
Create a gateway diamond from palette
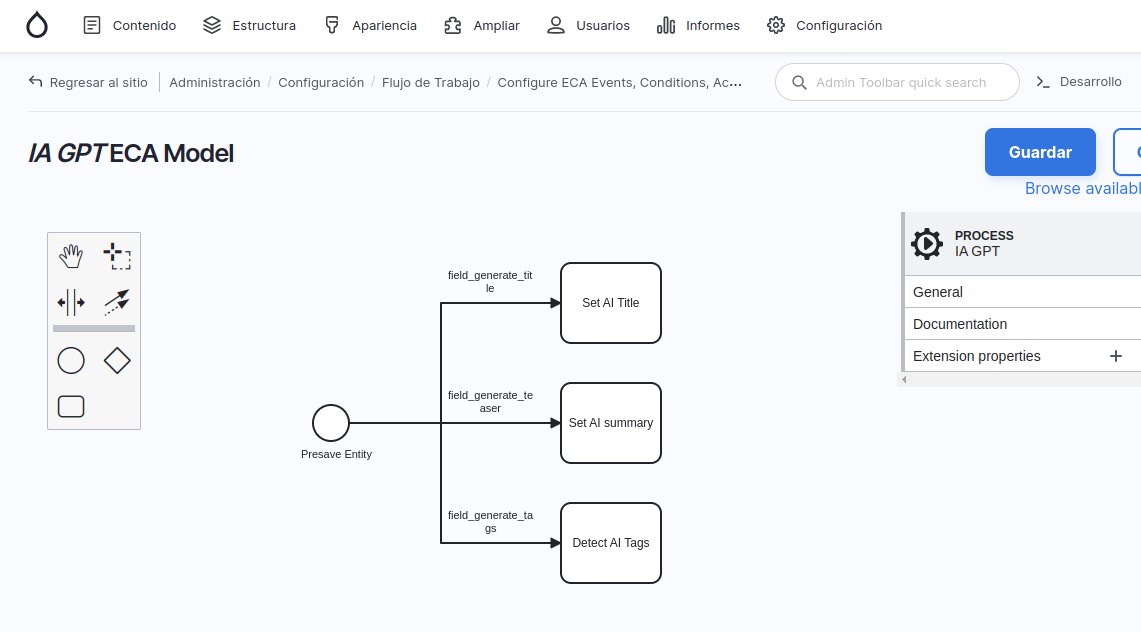click(117, 360)
